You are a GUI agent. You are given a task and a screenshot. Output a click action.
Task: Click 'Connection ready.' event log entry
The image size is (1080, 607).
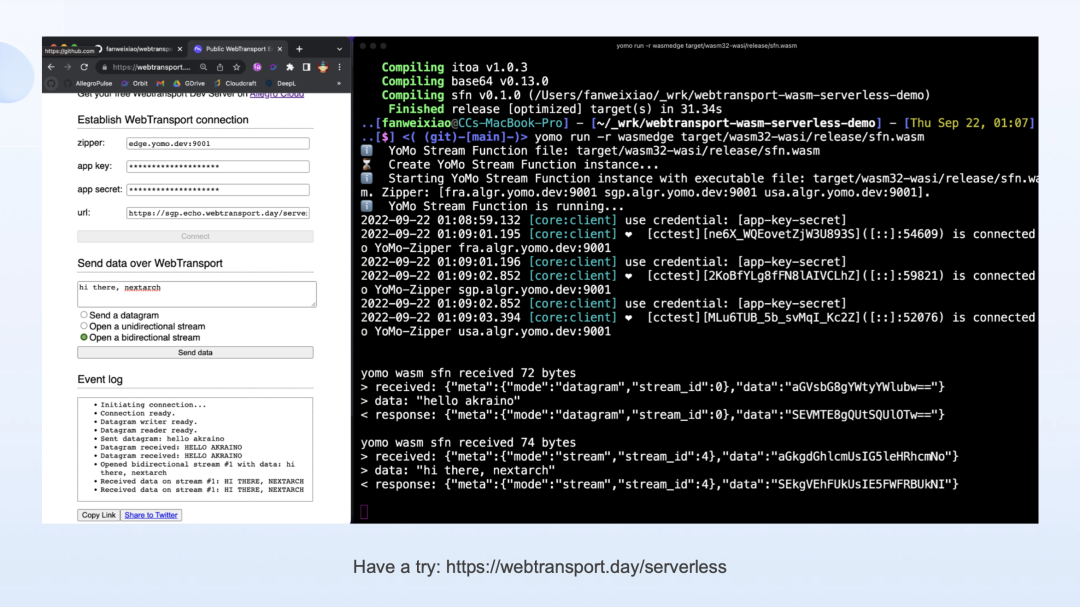tap(138, 413)
